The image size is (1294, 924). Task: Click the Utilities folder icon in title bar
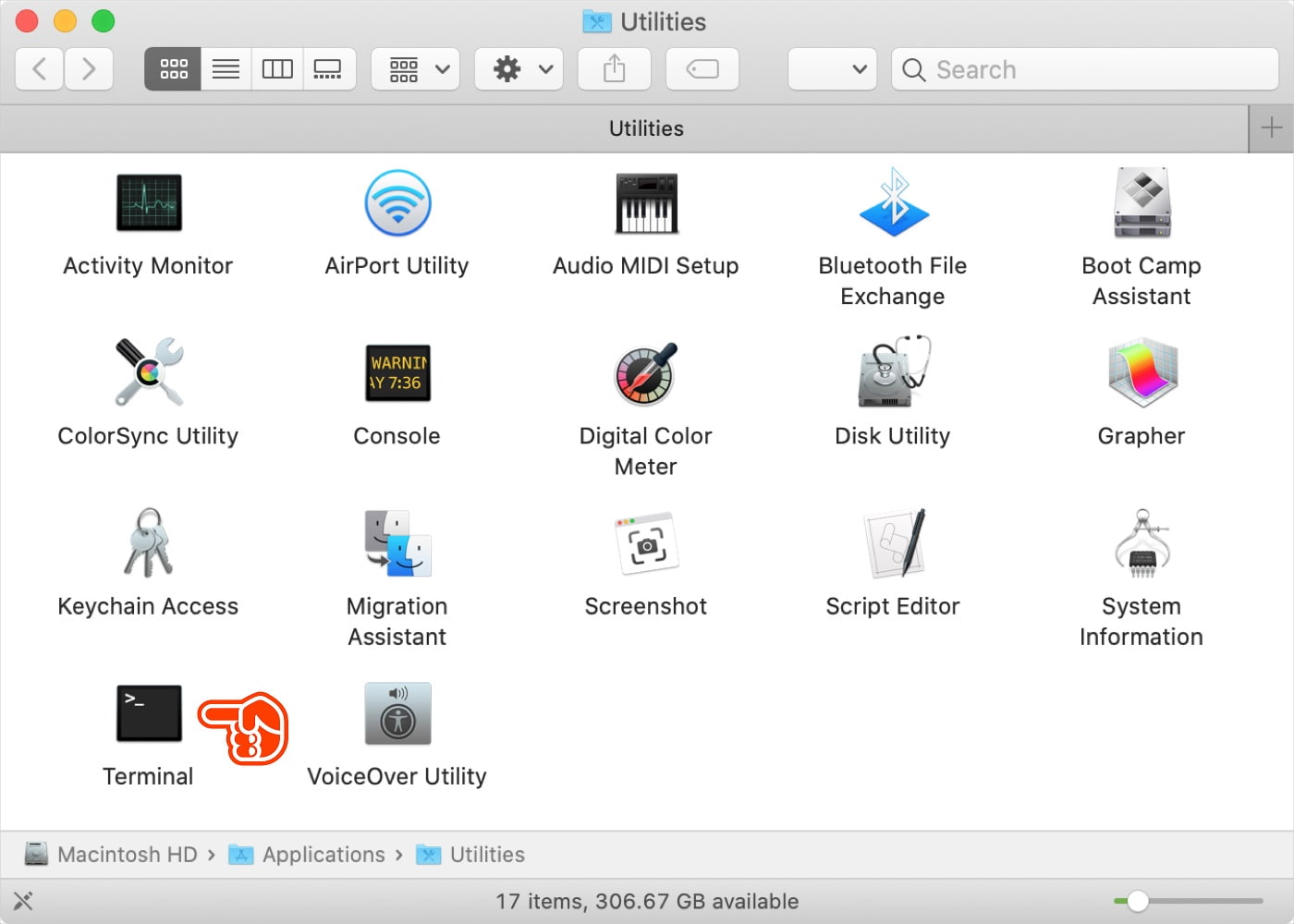(x=597, y=21)
